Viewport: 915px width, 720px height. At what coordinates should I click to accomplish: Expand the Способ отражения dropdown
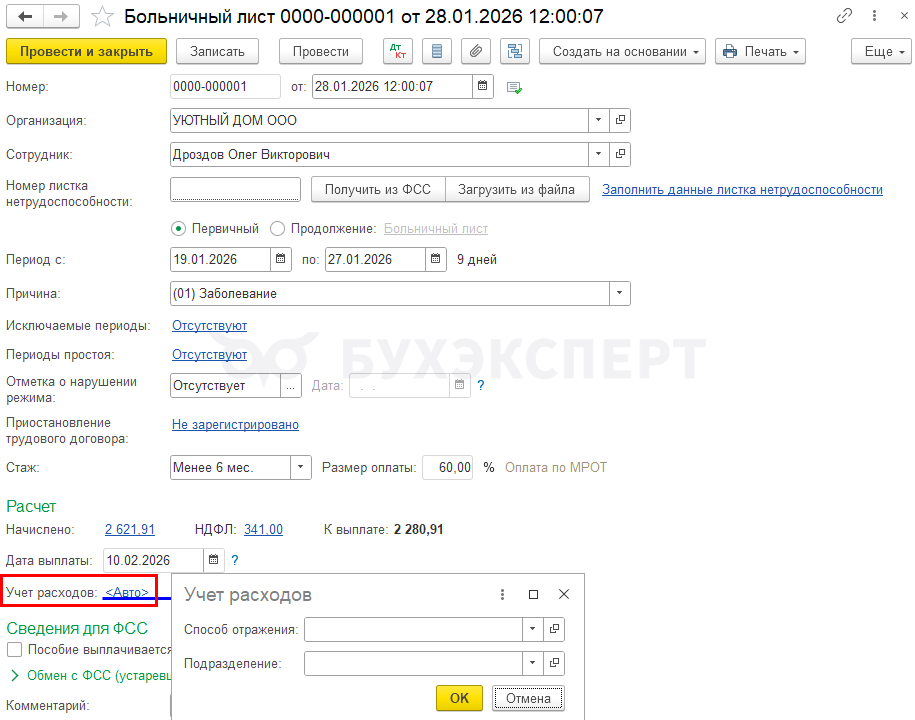pyautogui.click(x=532, y=629)
